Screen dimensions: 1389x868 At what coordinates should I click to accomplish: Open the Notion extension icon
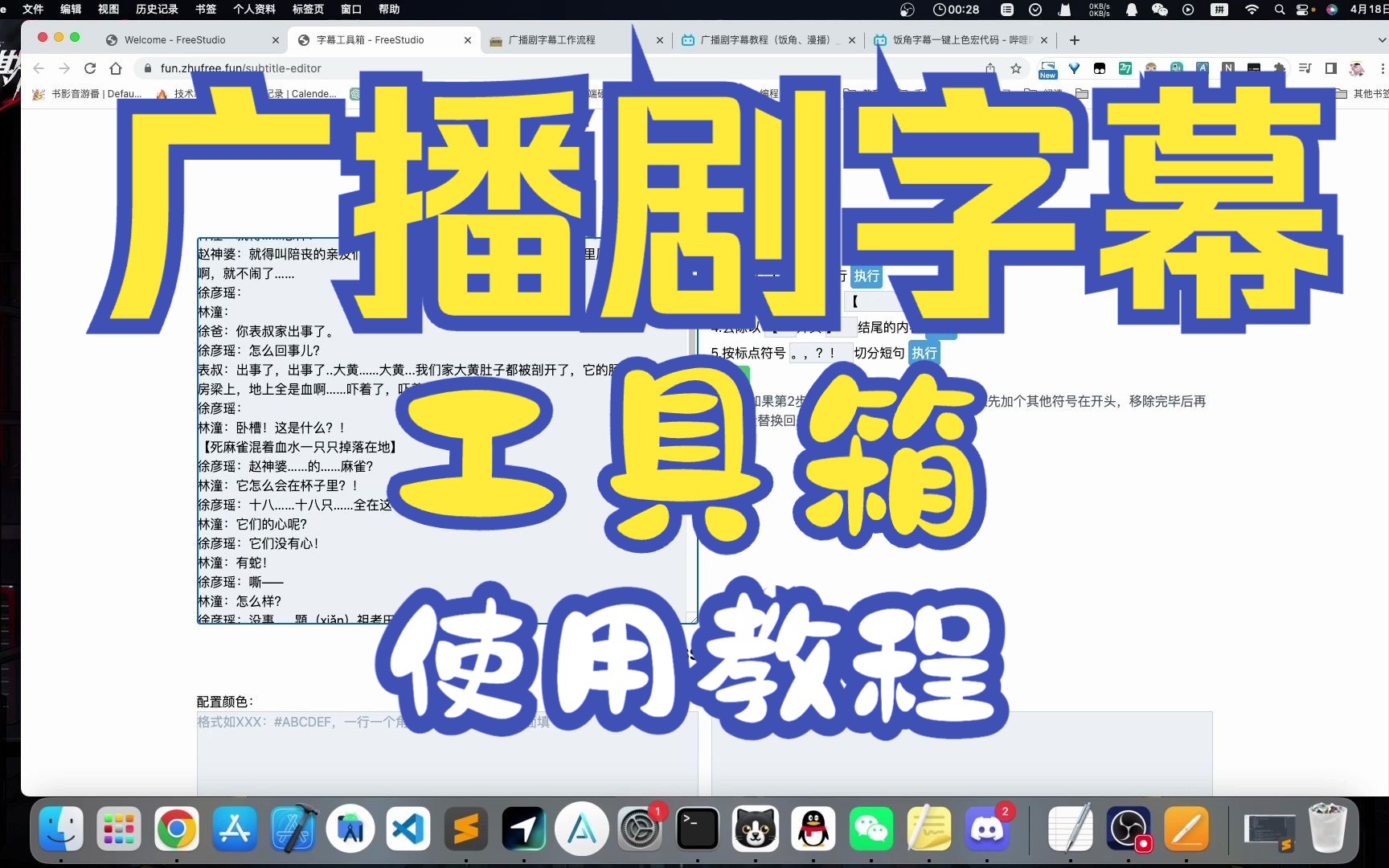point(1228,68)
